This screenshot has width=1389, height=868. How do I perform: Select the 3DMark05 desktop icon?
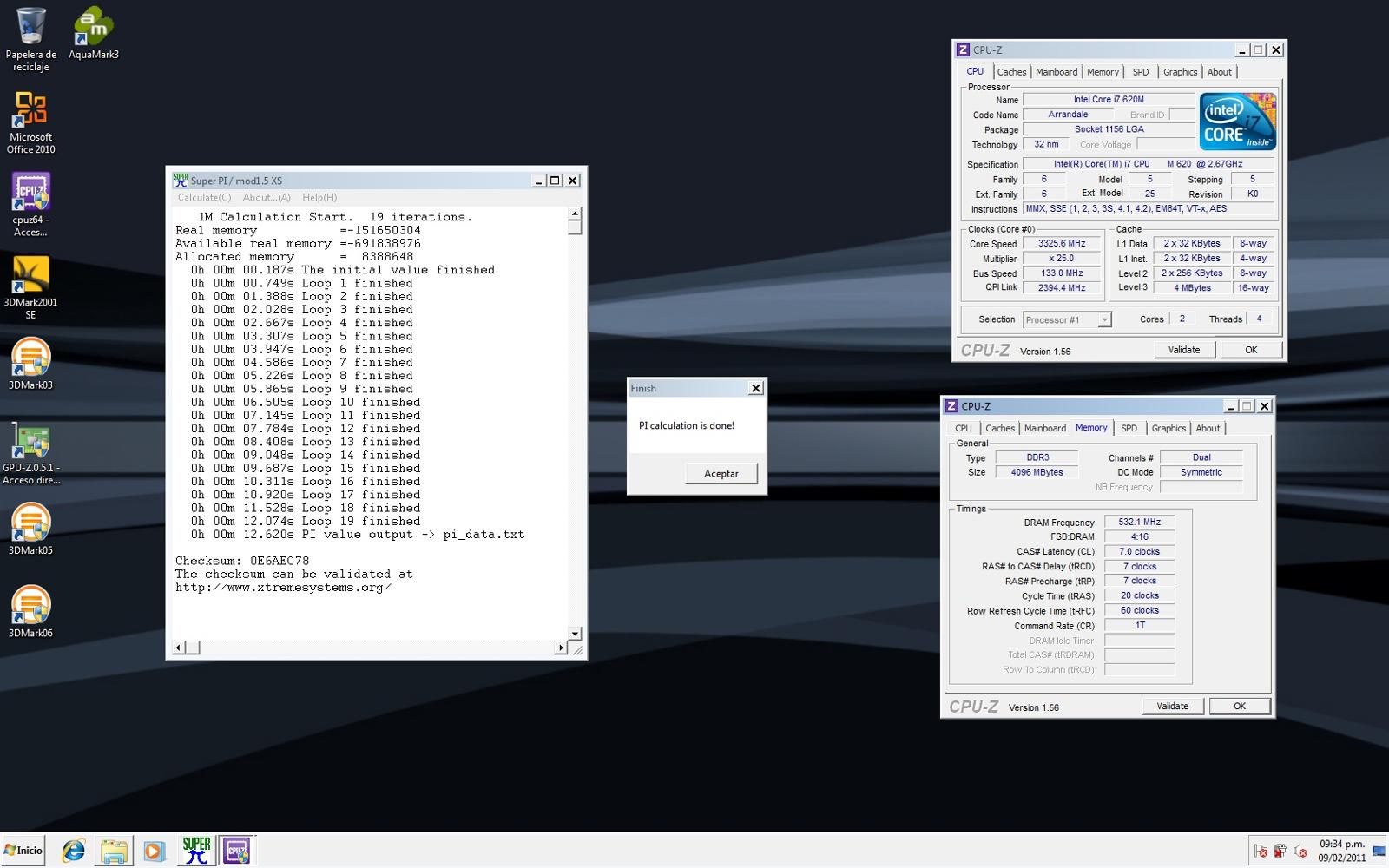pyautogui.click(x=31, y=529)
